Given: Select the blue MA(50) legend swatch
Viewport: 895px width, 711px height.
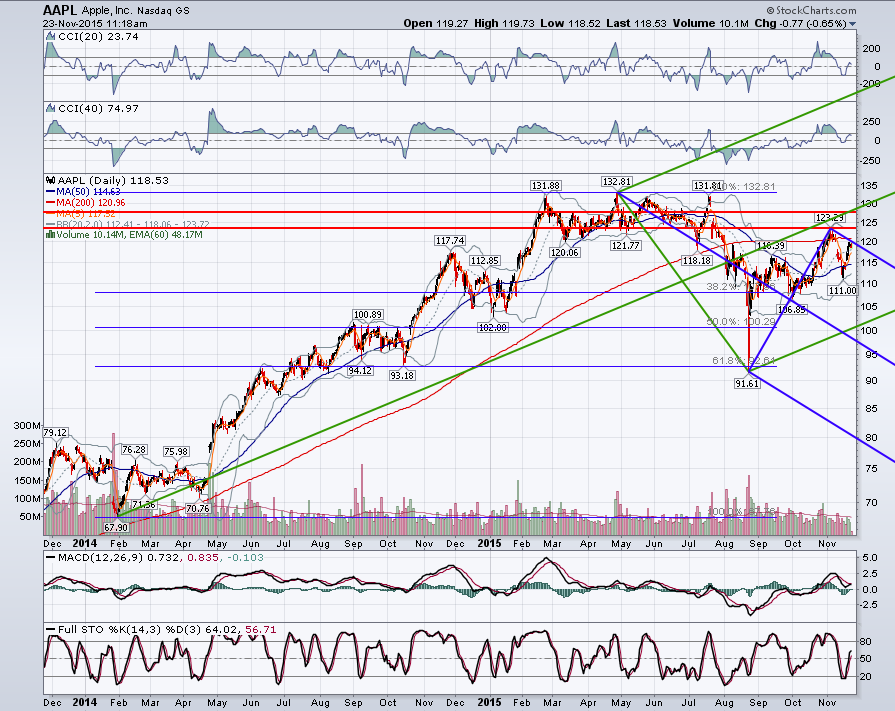Looking at the screenshot, I should pos(51,192).
